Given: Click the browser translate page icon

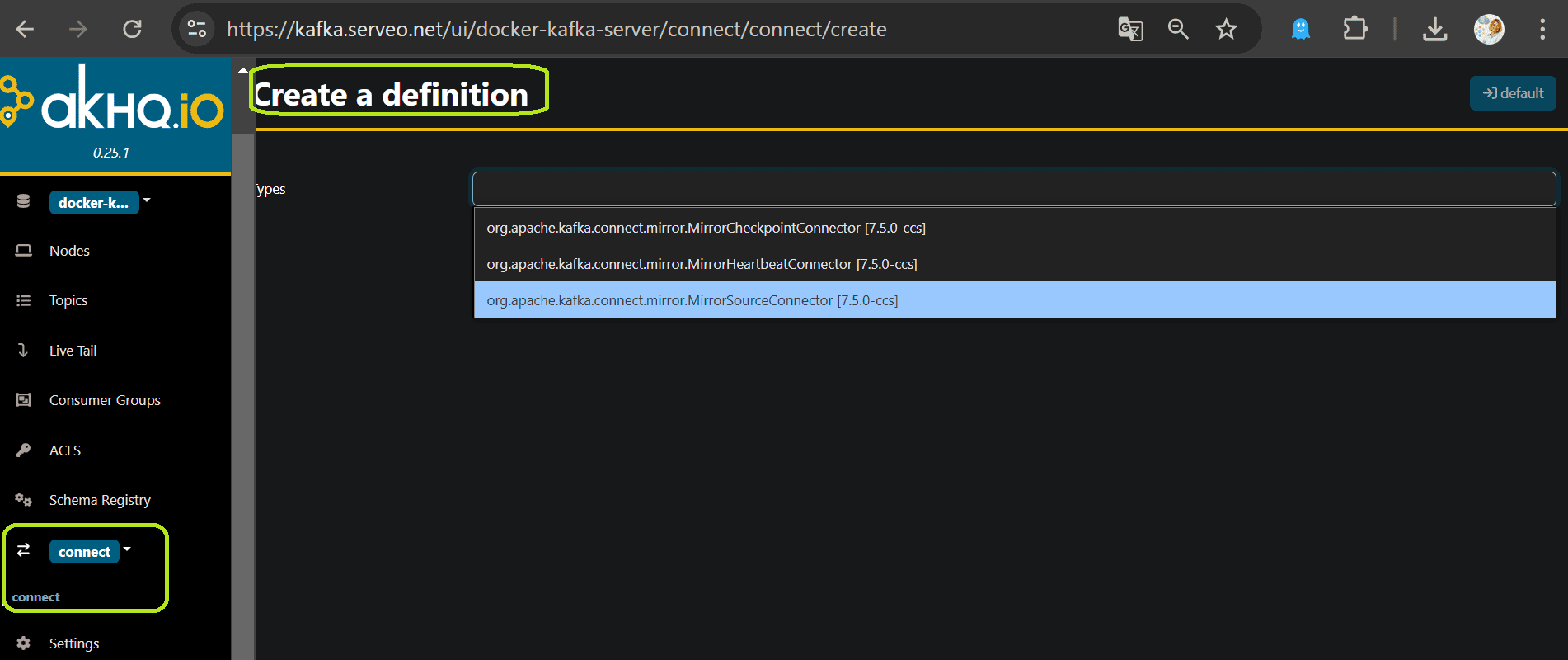Looking at the screenshot, I should pos(1130,30).
